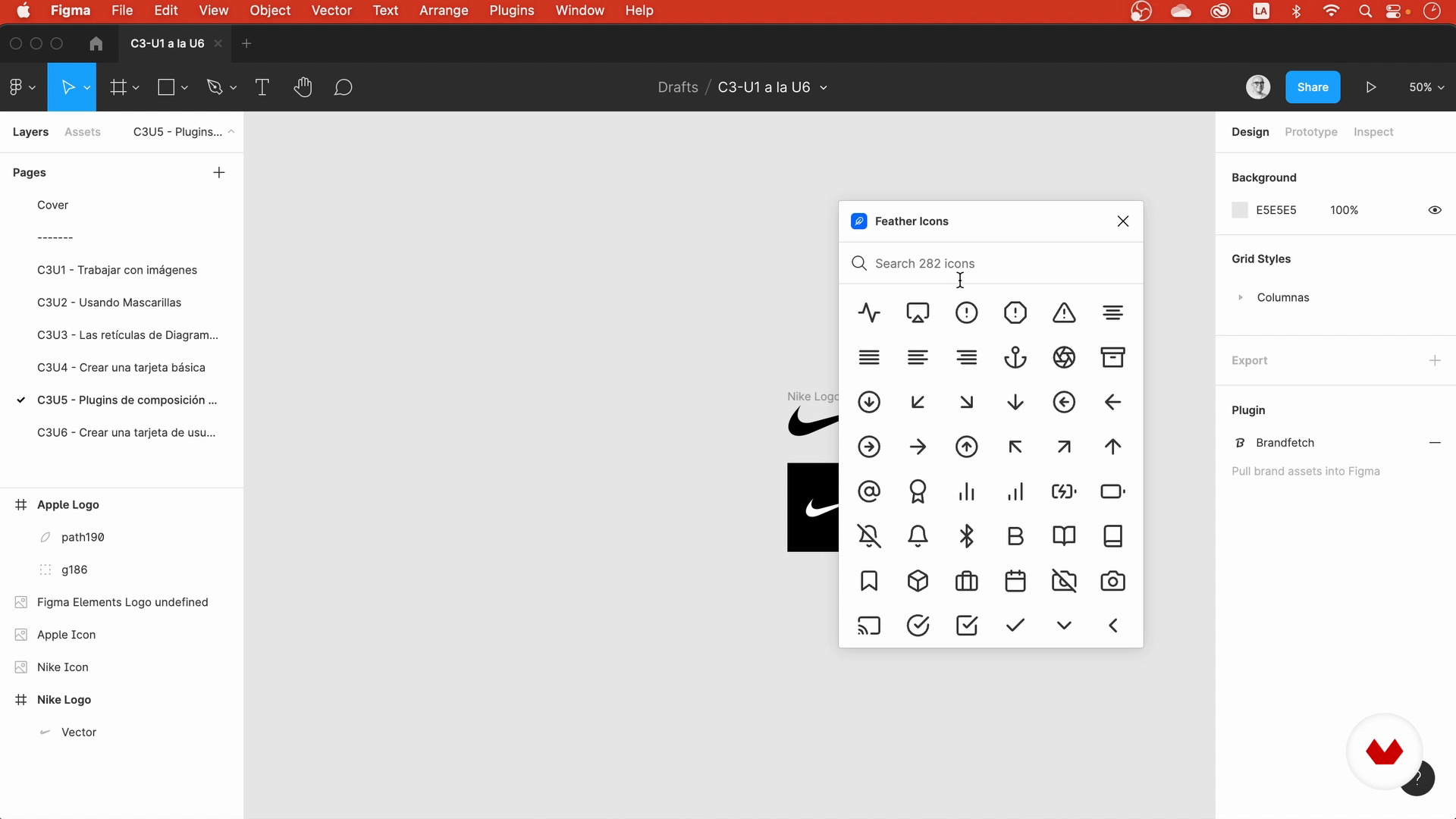The height and width of the screenshot is (819, 1456).
Task: Insert the calendar Feather icon
Action: pos(1015,581)
